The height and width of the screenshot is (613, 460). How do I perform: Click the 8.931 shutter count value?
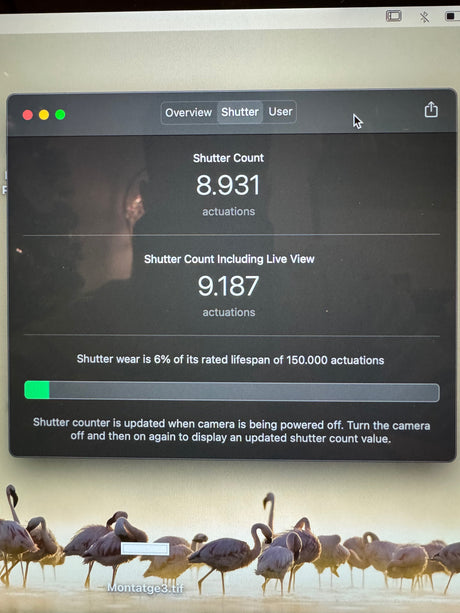(x=228, y=185)
